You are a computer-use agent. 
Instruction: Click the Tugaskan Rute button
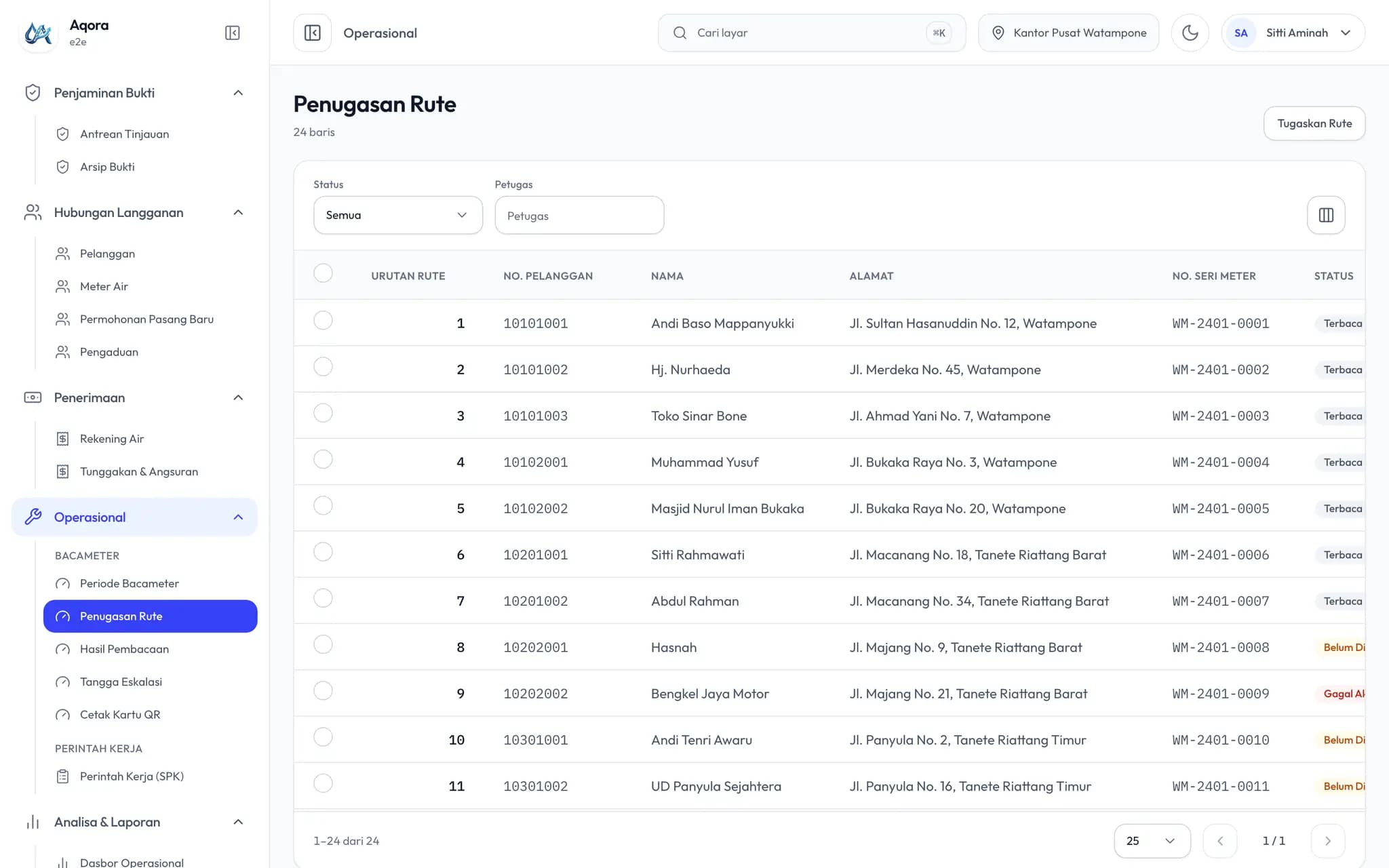1314,123
